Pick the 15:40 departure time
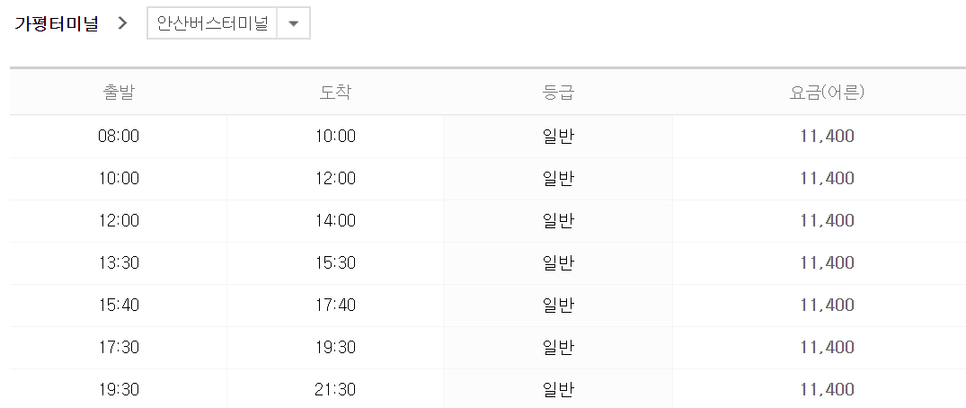The image size is (966, 408). click(118, 304)
